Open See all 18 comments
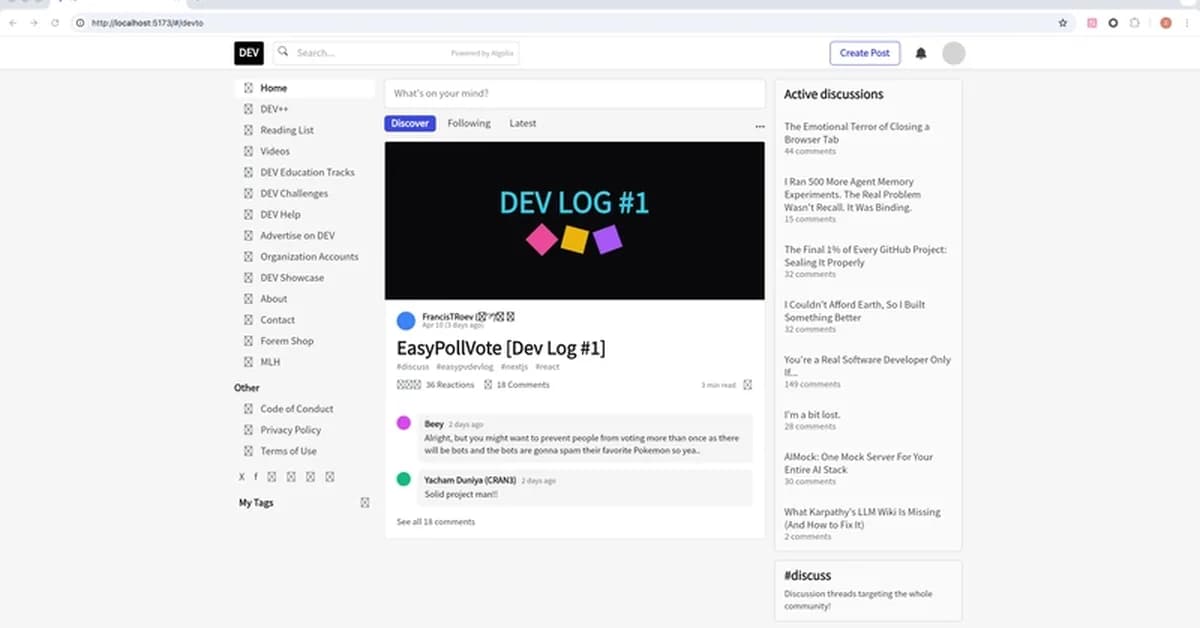 click(435, 521)
